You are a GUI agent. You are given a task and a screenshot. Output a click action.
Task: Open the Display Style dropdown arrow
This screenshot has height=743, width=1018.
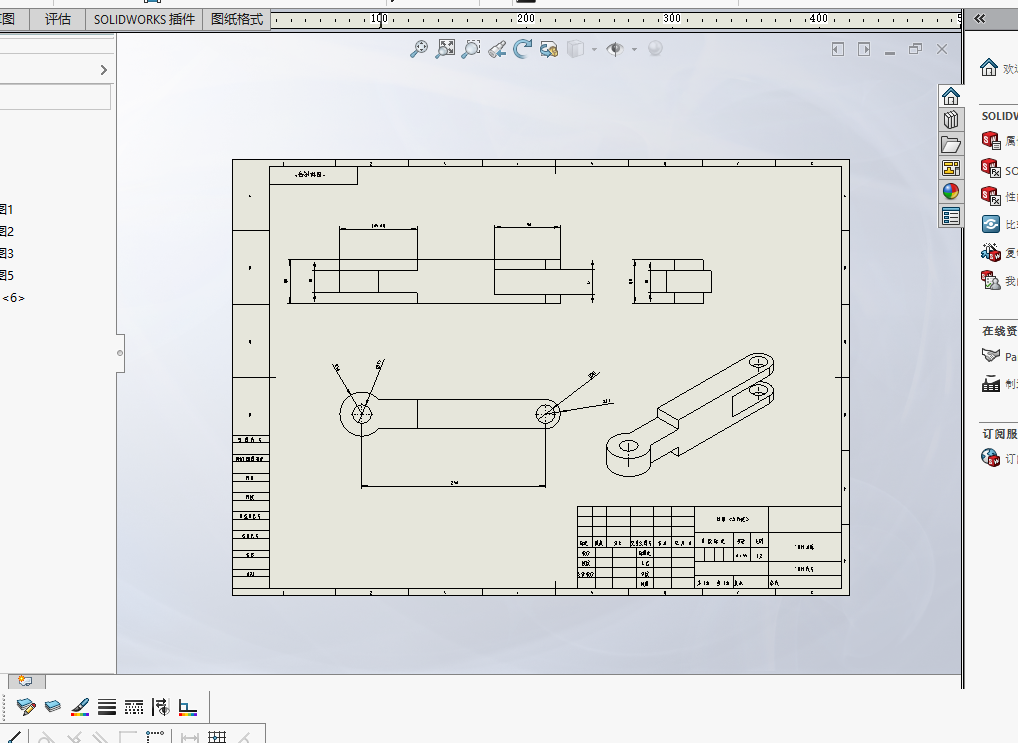coord(594,49)
